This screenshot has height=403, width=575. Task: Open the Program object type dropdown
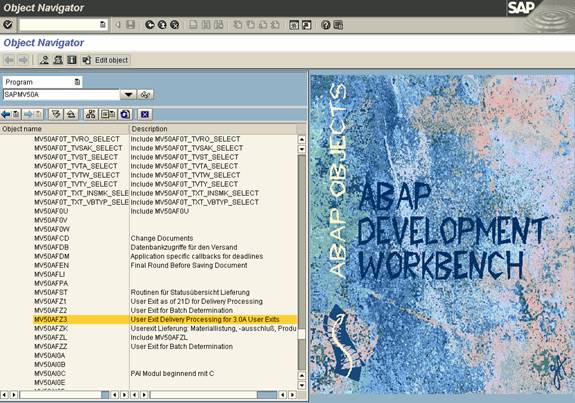(x=77, y=82)
